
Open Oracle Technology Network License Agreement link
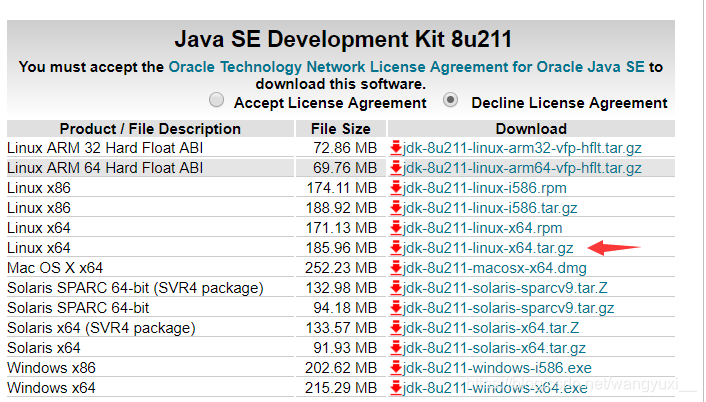coord(406,67)
